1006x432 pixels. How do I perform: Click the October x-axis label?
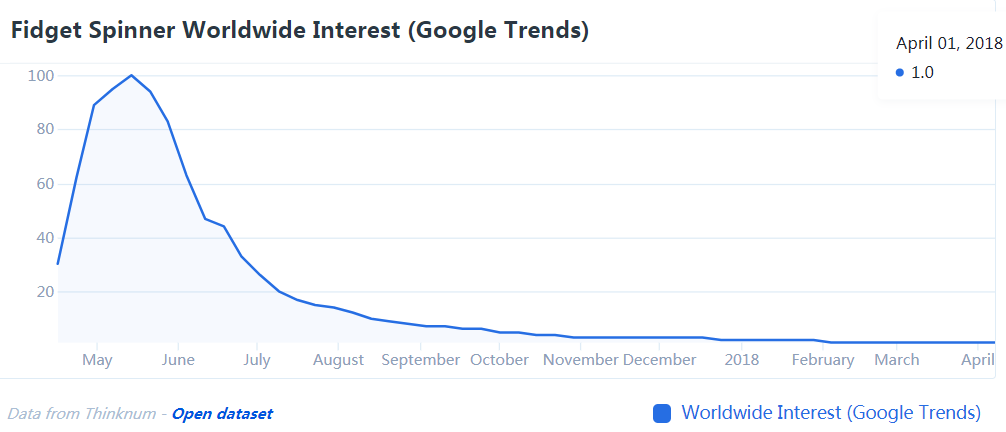pos(499,359)
